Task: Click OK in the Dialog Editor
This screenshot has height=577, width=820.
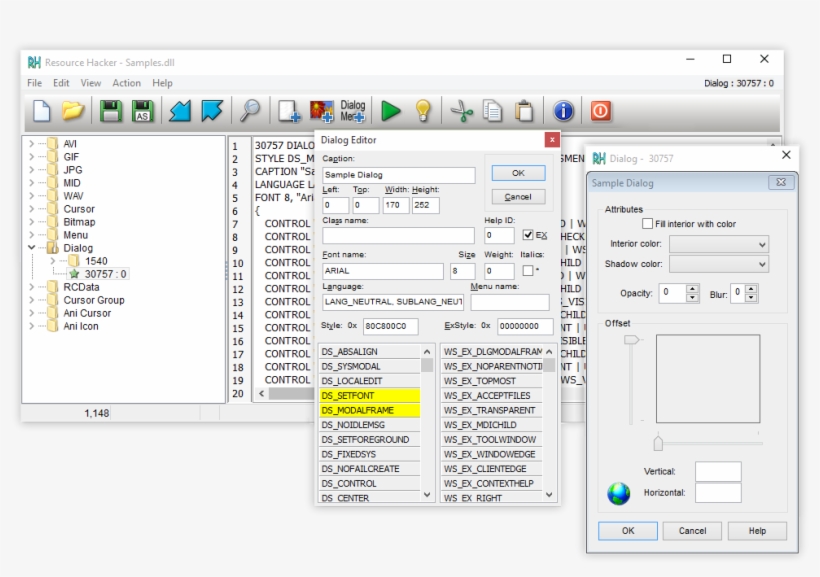Action: click(518, 173)
